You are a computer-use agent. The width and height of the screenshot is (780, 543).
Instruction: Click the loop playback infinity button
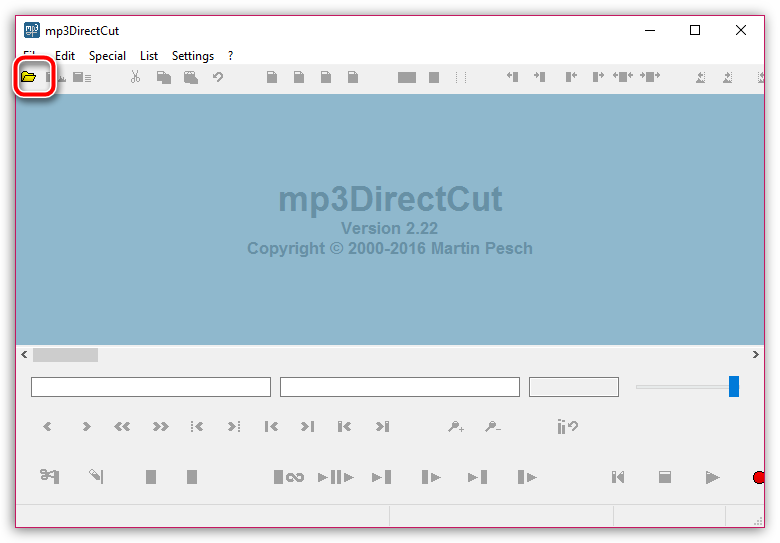click(289, 477)
